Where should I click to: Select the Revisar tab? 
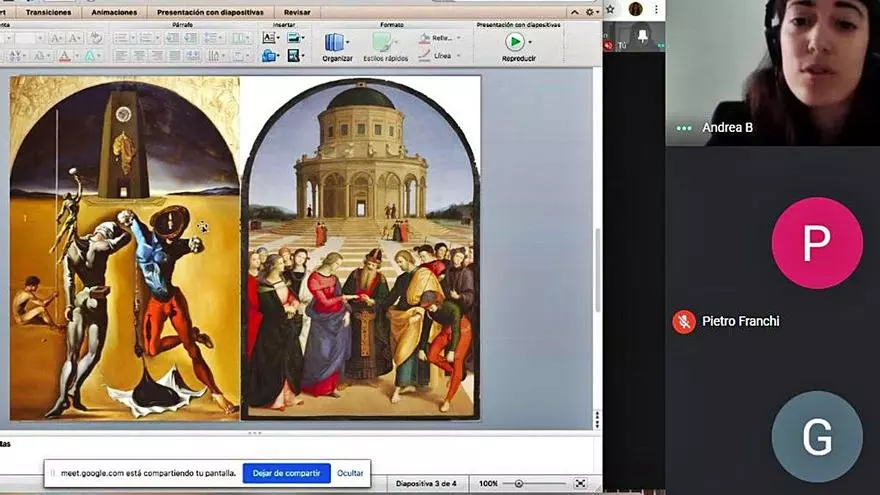pos(296,12)
